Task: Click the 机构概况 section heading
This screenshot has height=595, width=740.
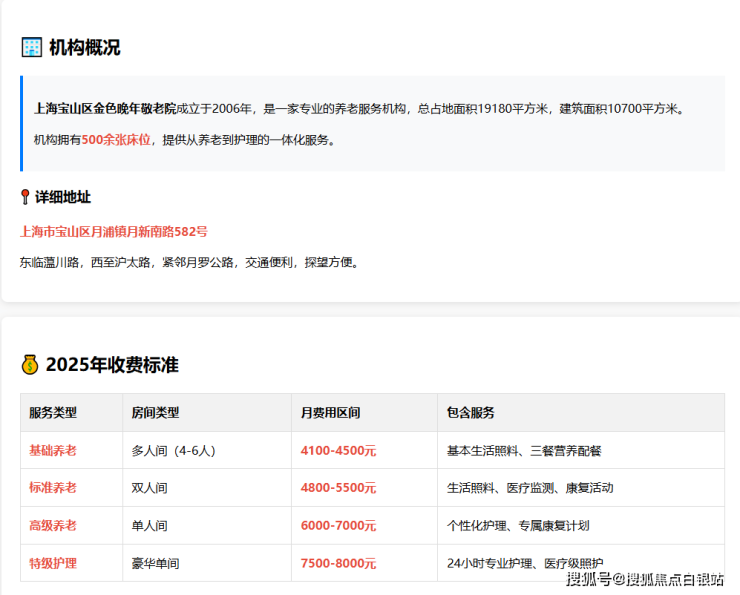Action: point(84,47)
